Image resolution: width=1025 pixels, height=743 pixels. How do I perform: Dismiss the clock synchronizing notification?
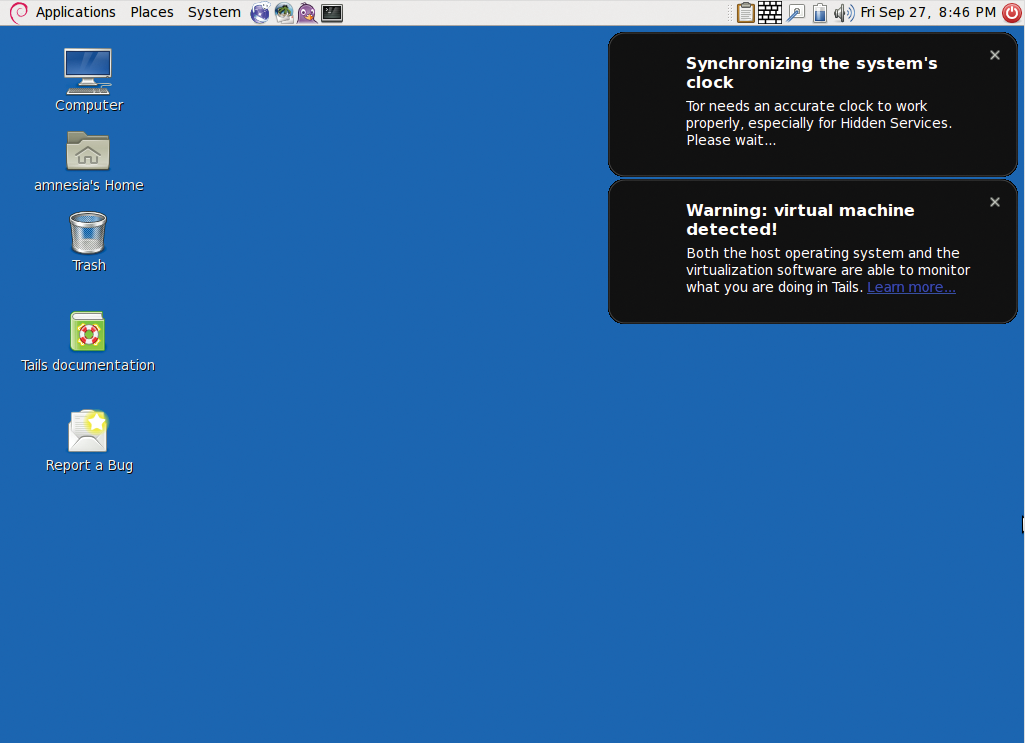pyautogui.click(x=995, y=56)
